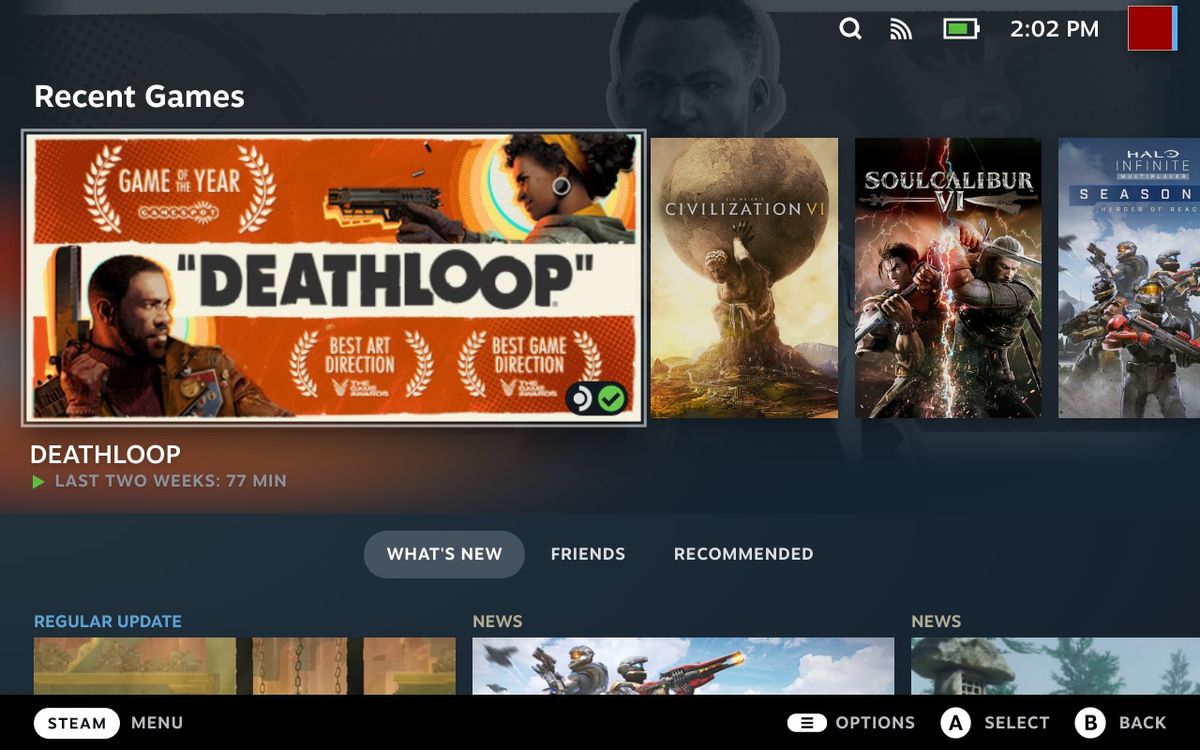Click the Last Two Weeks: 77 min text
Screen dimensions: 1200x750
(171, 481)
